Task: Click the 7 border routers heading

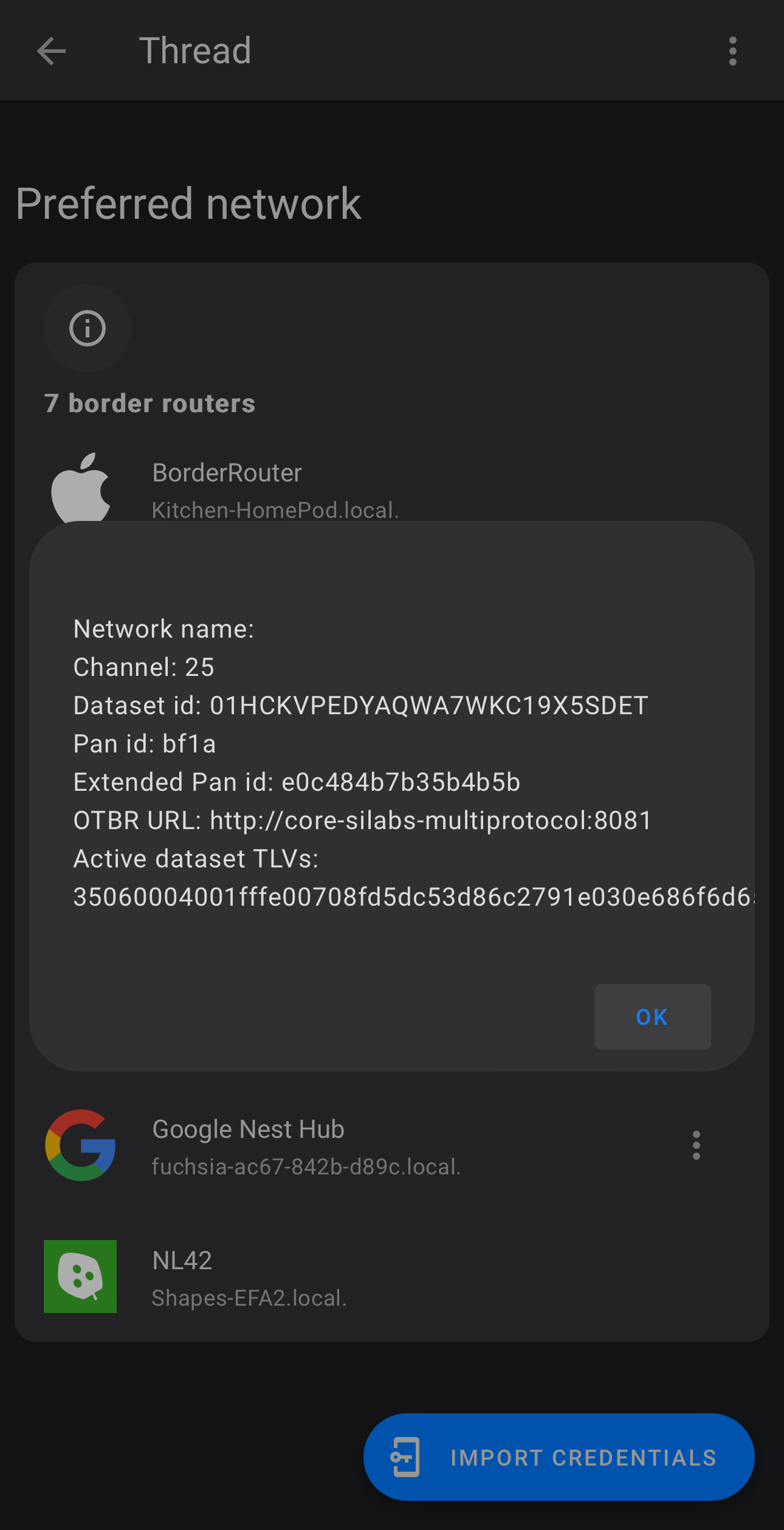Action: (150, 404)
